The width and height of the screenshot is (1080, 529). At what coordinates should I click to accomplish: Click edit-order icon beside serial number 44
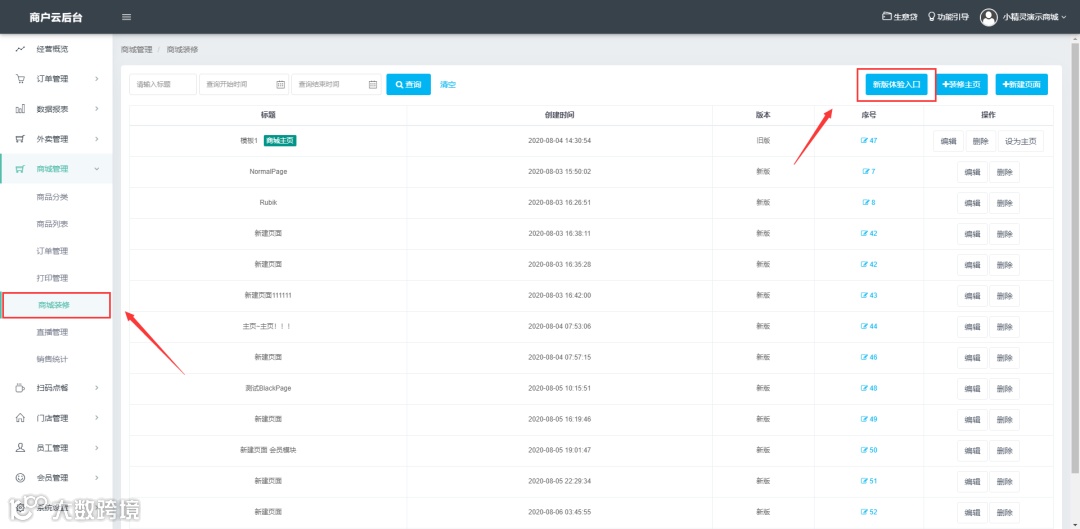(864, 326)
